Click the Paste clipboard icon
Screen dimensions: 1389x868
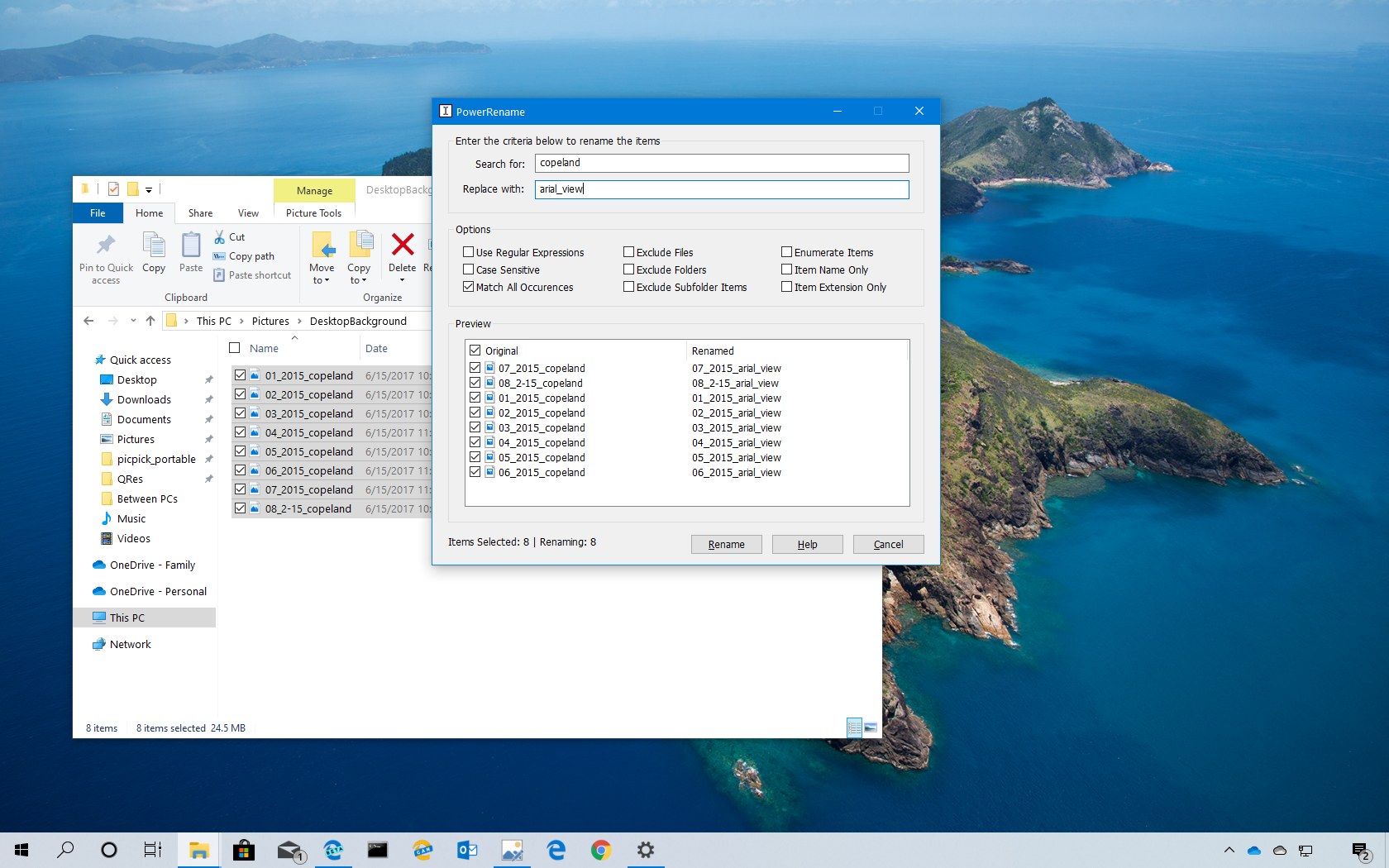click(x=191, y=246)
